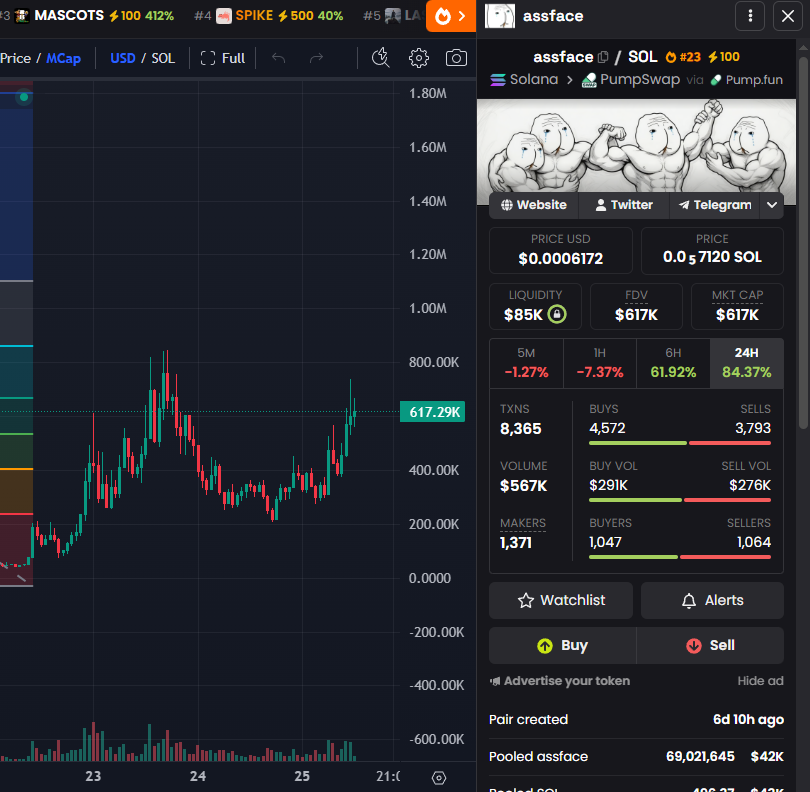Screen dimensions: 810x792
Task: Switch chart to Price mode
Action: [x=15, y=58]
